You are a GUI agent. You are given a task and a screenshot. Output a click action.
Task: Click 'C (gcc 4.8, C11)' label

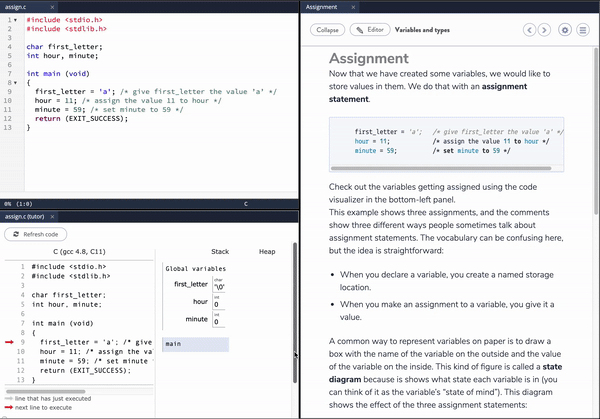click(x=79, y=251)
